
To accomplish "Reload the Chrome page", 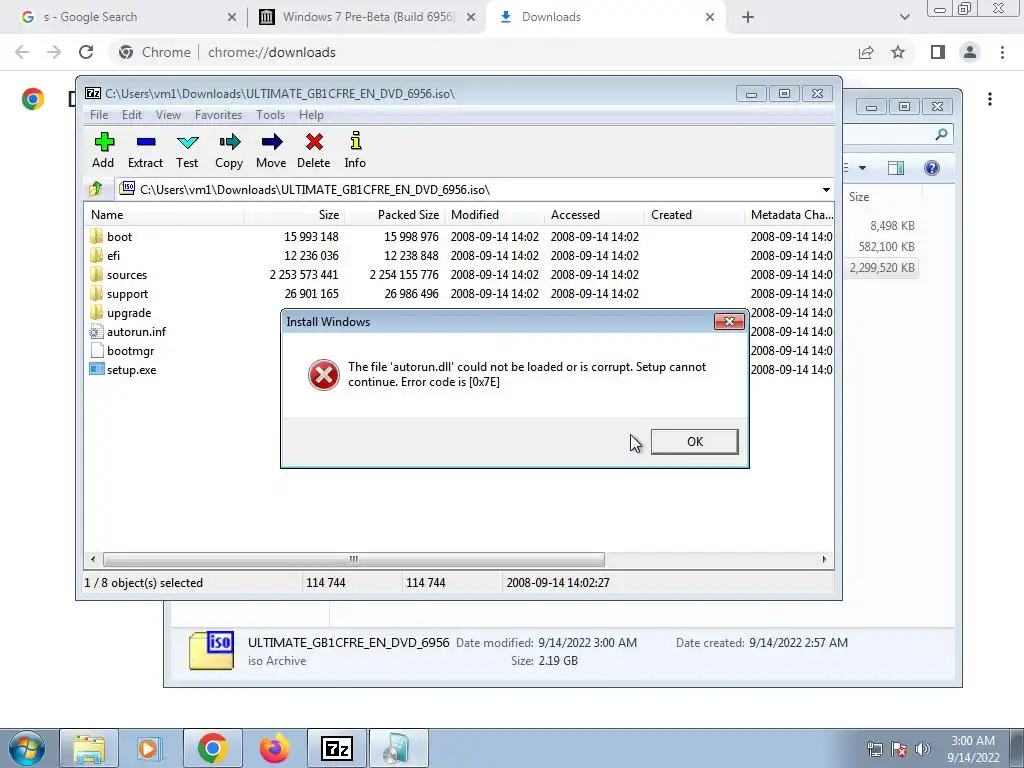I will coord(86,52).
